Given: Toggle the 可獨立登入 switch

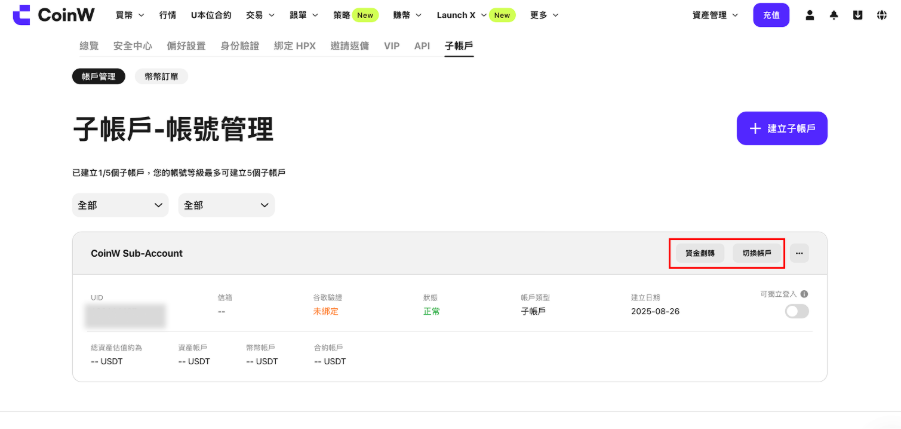Looking at the screenshot, I should [x=797, y=311].
